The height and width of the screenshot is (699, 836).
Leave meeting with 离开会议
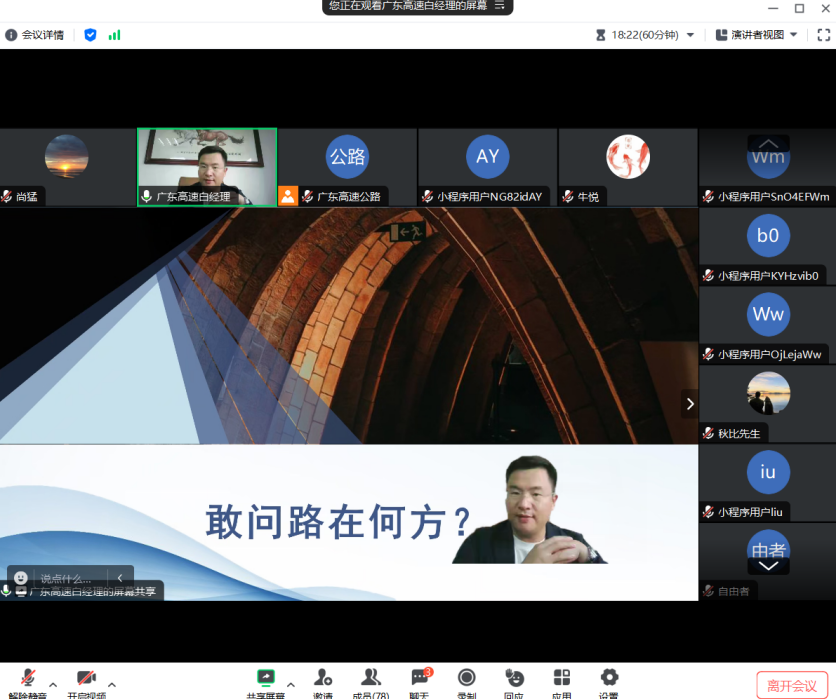(792, 685)
